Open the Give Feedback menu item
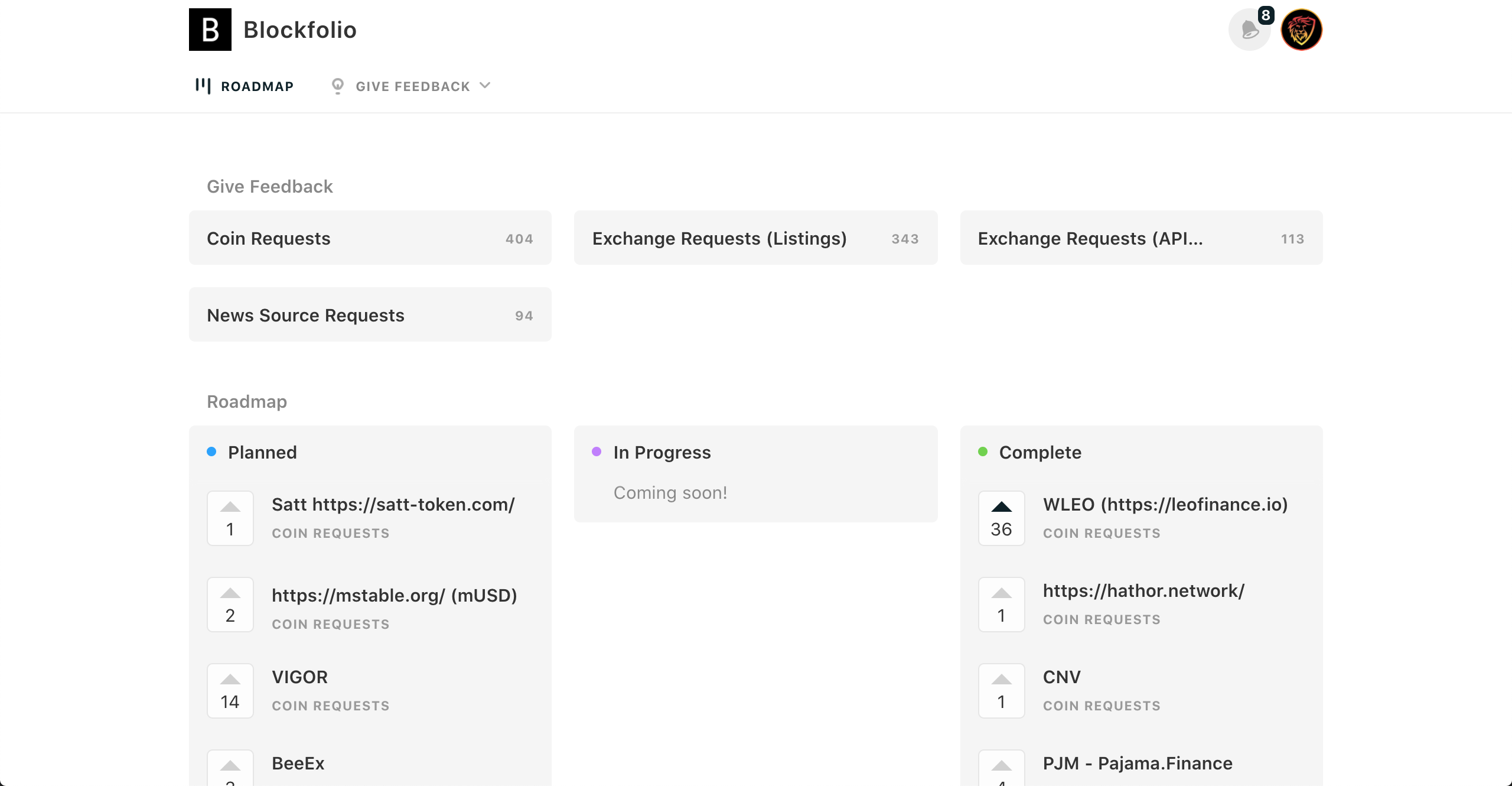Image resolution: width=1512 pixels, height=786 pixels. pyautogui.click(x=411, y=86)
